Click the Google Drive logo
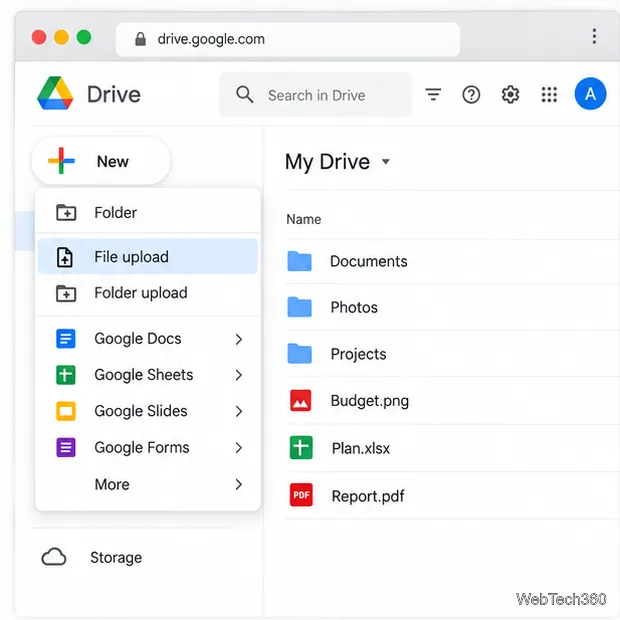620x620 pixels. (55, 93)
